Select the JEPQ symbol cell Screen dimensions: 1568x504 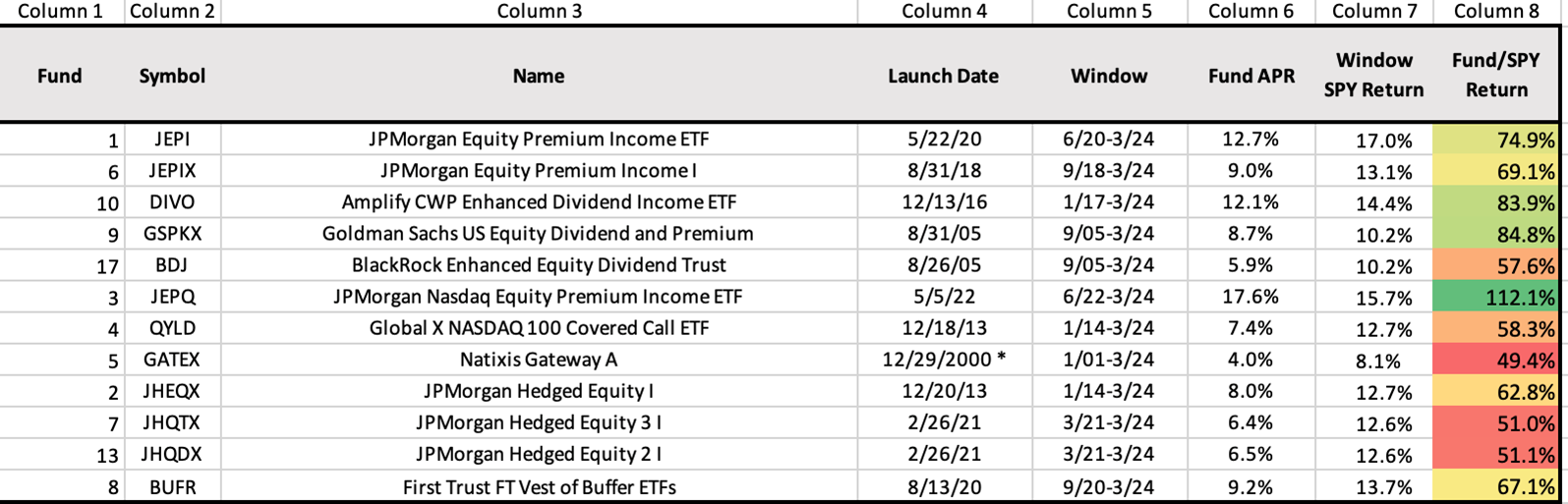172,297
